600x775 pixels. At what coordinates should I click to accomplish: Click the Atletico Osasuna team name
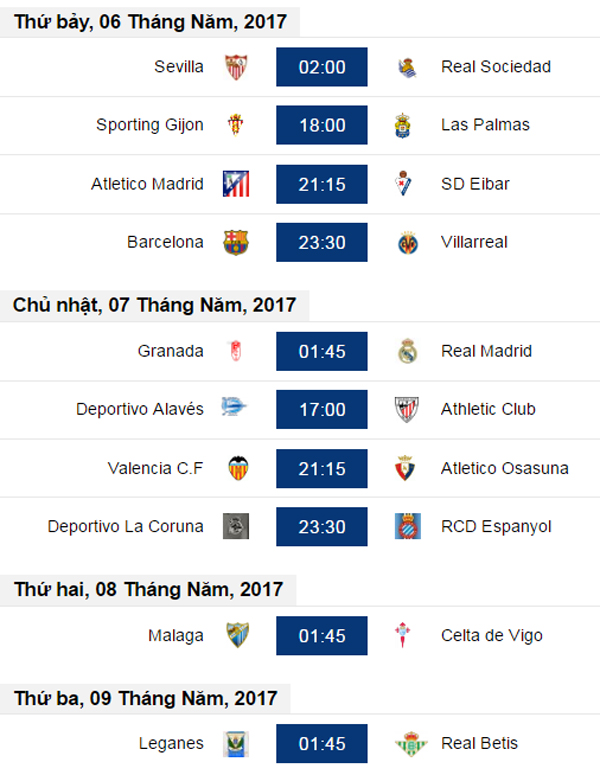click(x=505, y=468)
